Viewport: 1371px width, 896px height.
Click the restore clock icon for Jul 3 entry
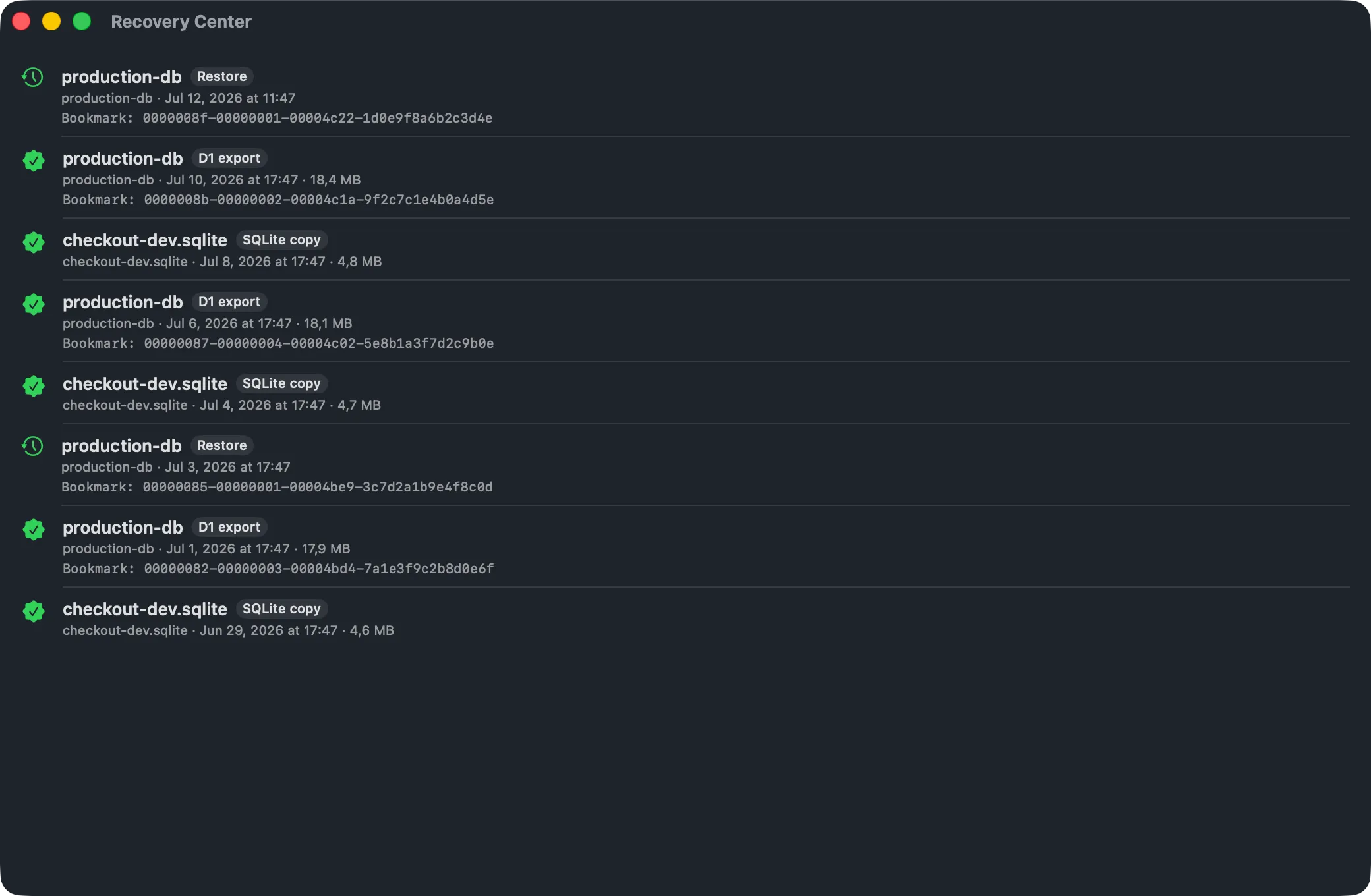tap(32, 446)
